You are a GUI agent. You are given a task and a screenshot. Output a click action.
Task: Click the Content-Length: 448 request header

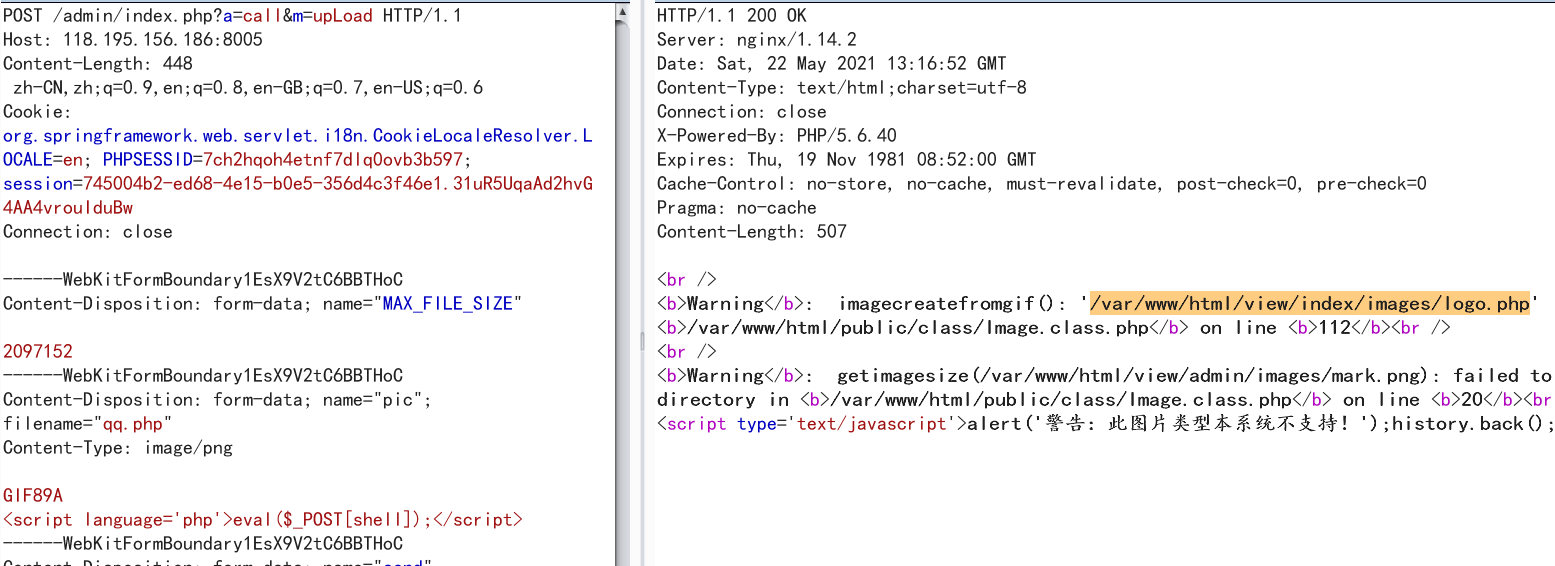pos(98,64)
